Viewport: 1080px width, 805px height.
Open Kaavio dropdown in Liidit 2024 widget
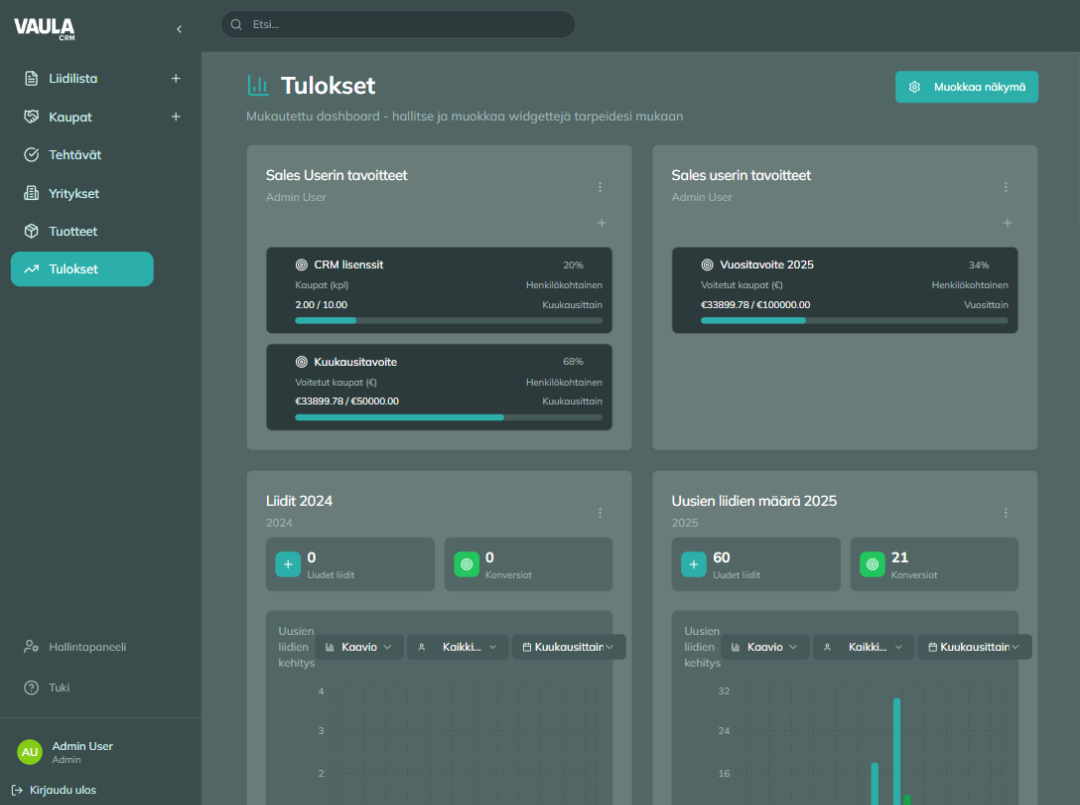tap(359, 647)
